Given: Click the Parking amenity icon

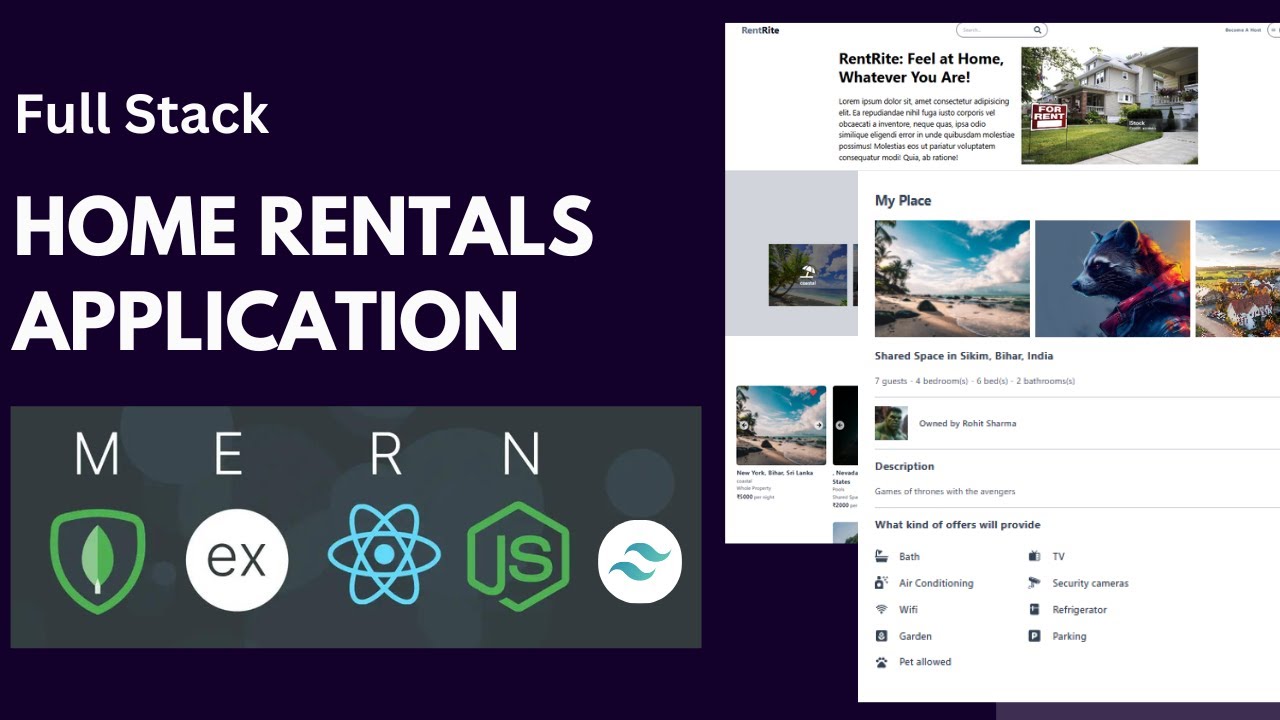Looking at the screenshot, I should tap(1034, 636).
